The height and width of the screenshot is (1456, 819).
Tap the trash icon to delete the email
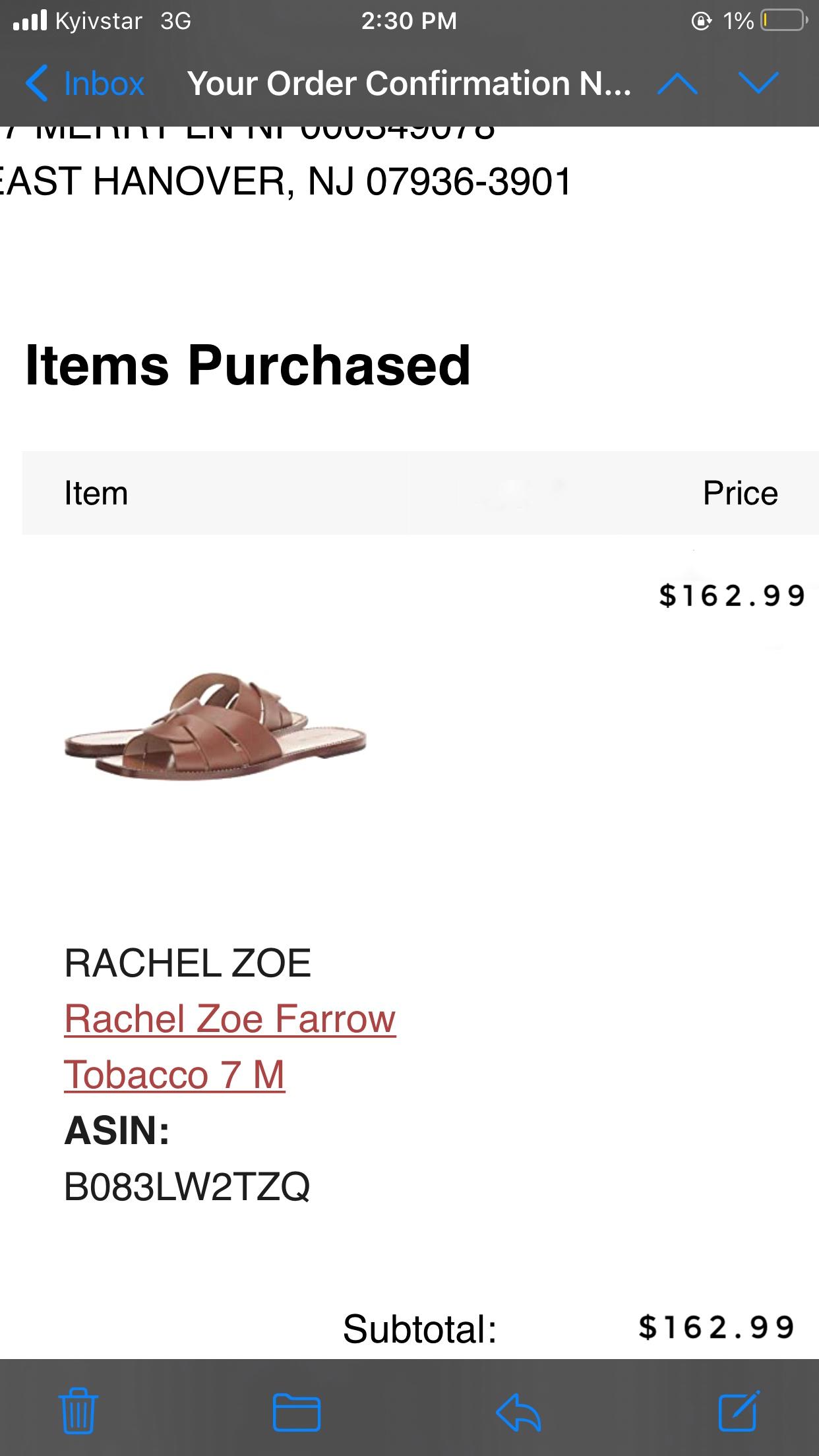(78, 1412)
